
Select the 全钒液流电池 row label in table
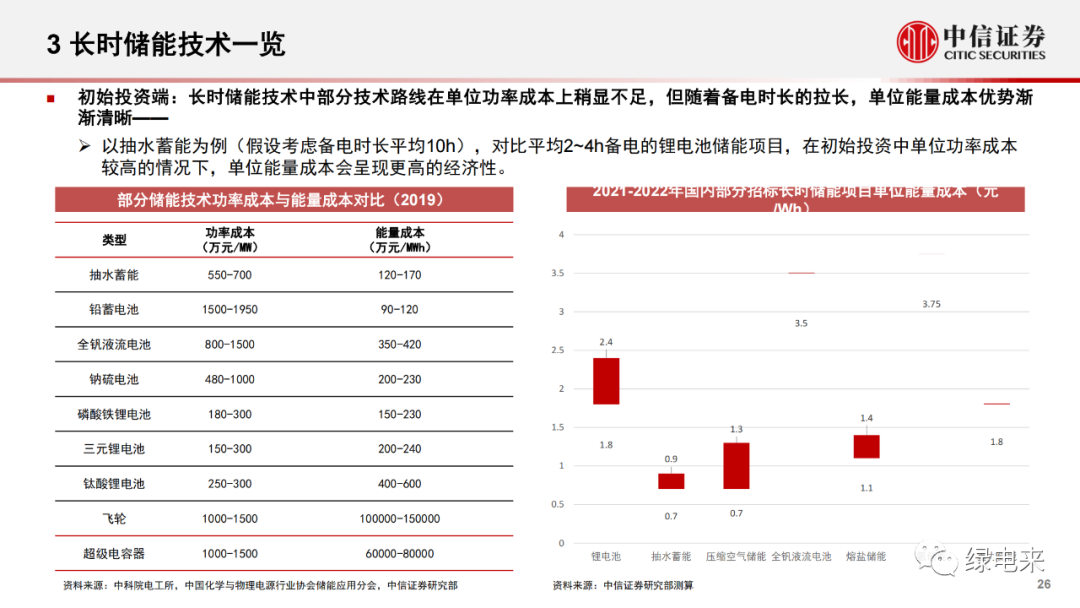114,344
